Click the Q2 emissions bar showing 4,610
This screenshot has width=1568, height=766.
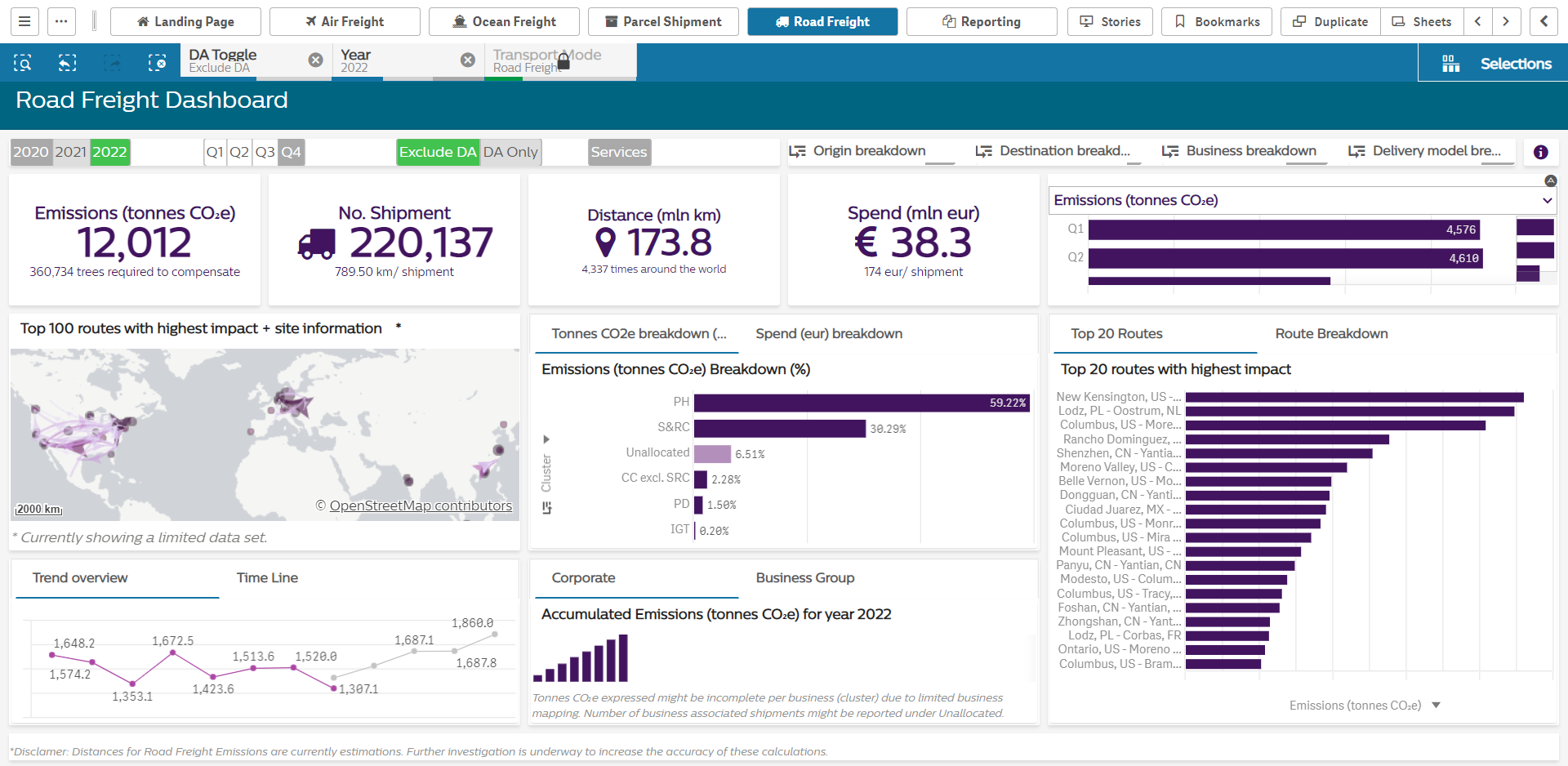[x=1282, y=258]
